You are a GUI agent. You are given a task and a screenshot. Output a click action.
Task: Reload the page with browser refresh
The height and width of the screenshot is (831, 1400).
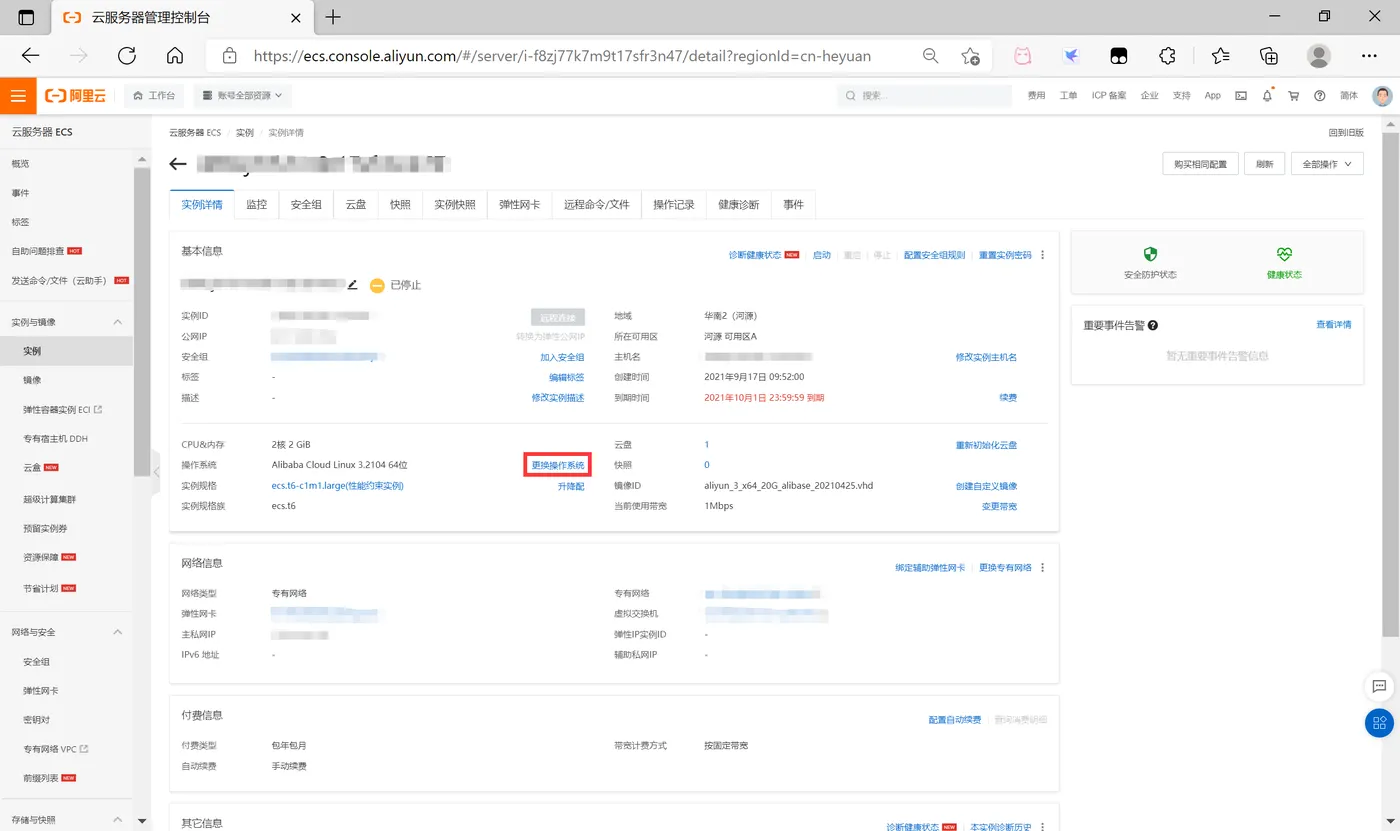pyautogui.click(x=126, y=56)
